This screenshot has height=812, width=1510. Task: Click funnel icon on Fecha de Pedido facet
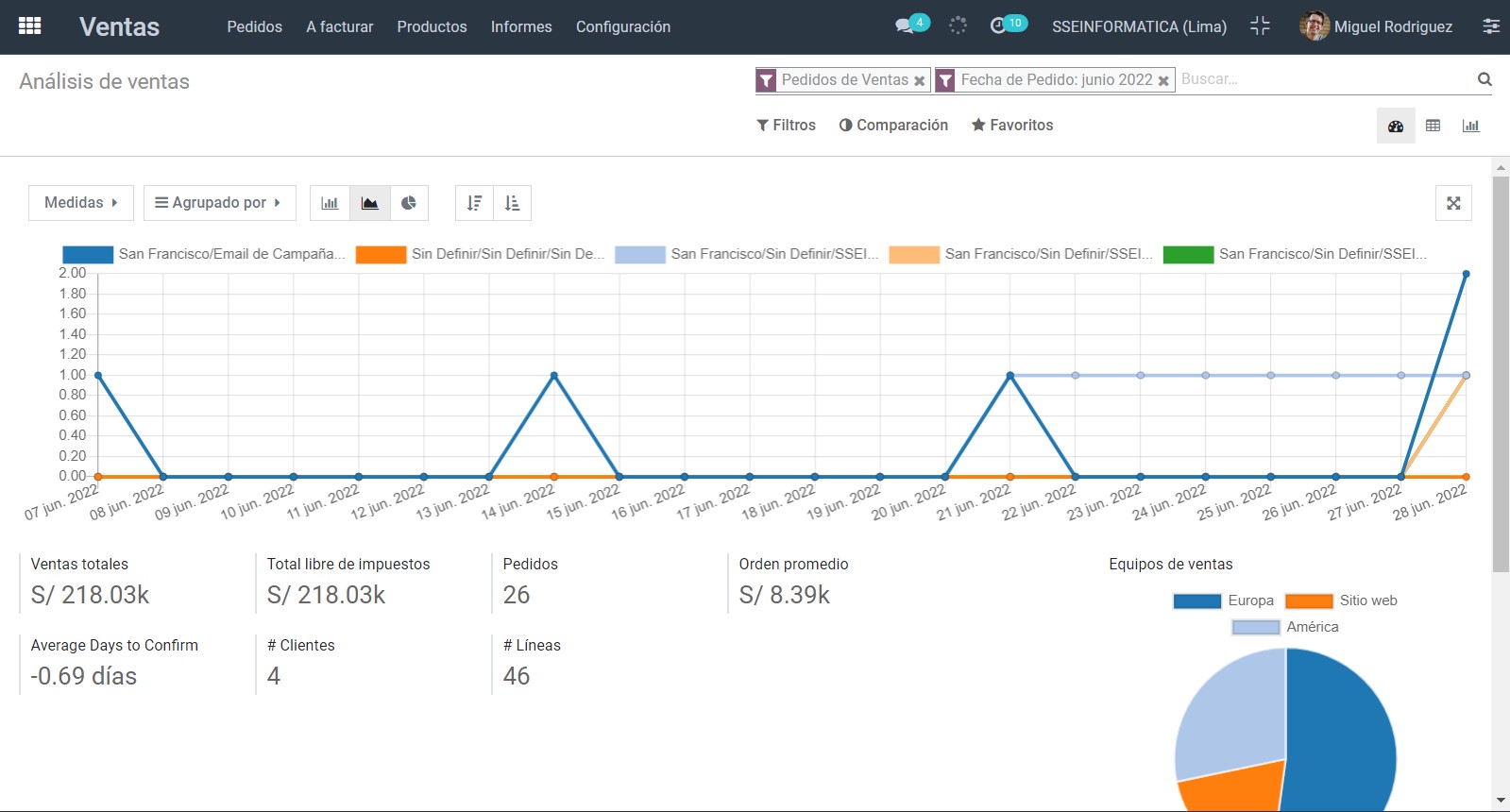[x=945, y=80]
